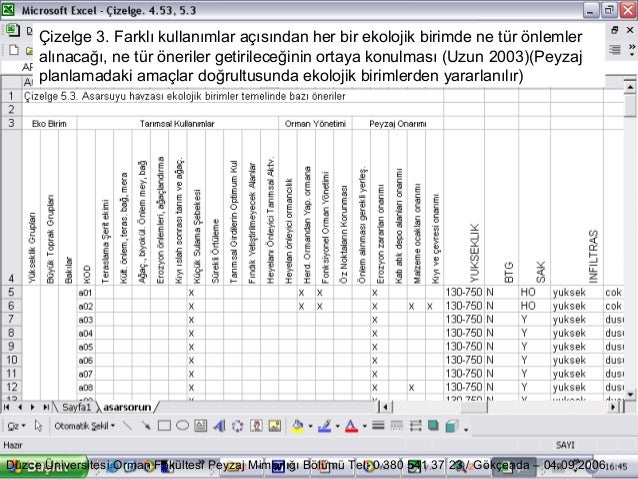The width and height of the screenshot is (638, 479).
Task: Go to previous sheet tab arrow
Action: tap(20, 407)
